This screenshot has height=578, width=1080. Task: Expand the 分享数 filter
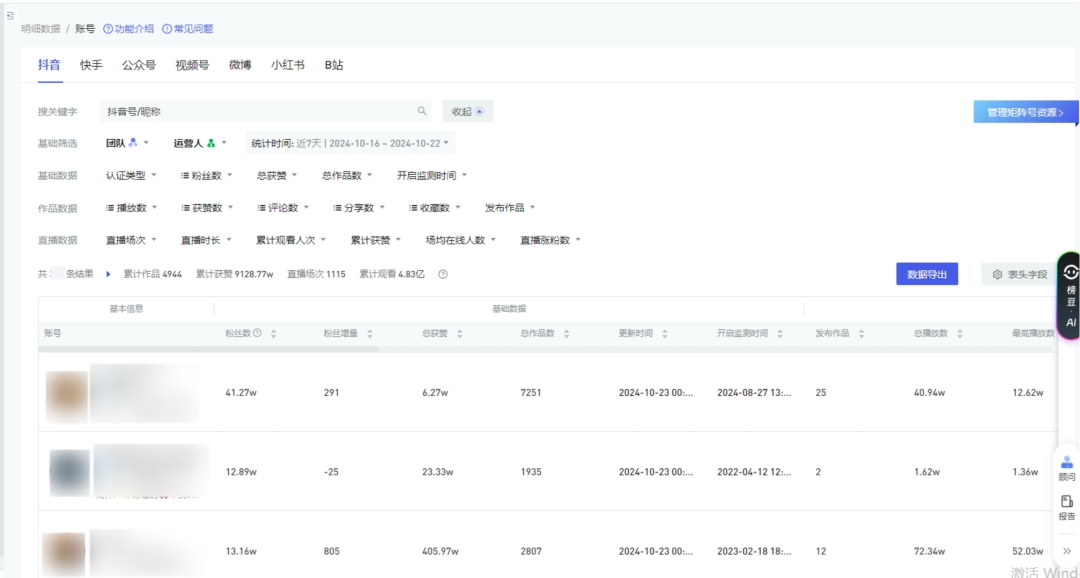[359, 208]
